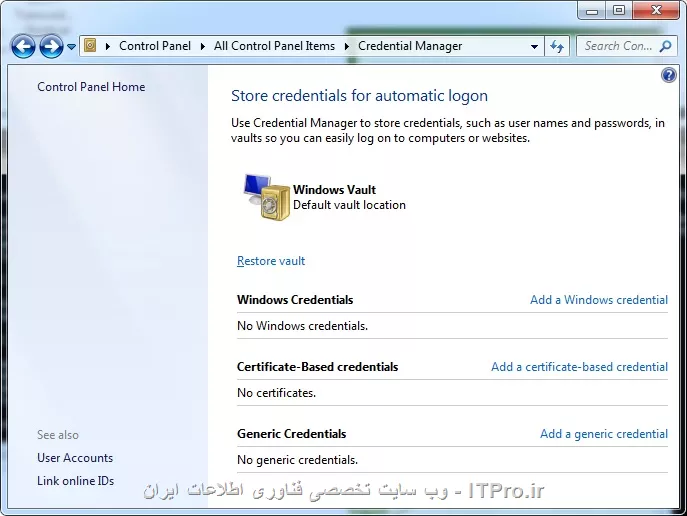Click the Generic Credentials heading
Viewport: 687px width, 516px height.
(x=291, y=434)
